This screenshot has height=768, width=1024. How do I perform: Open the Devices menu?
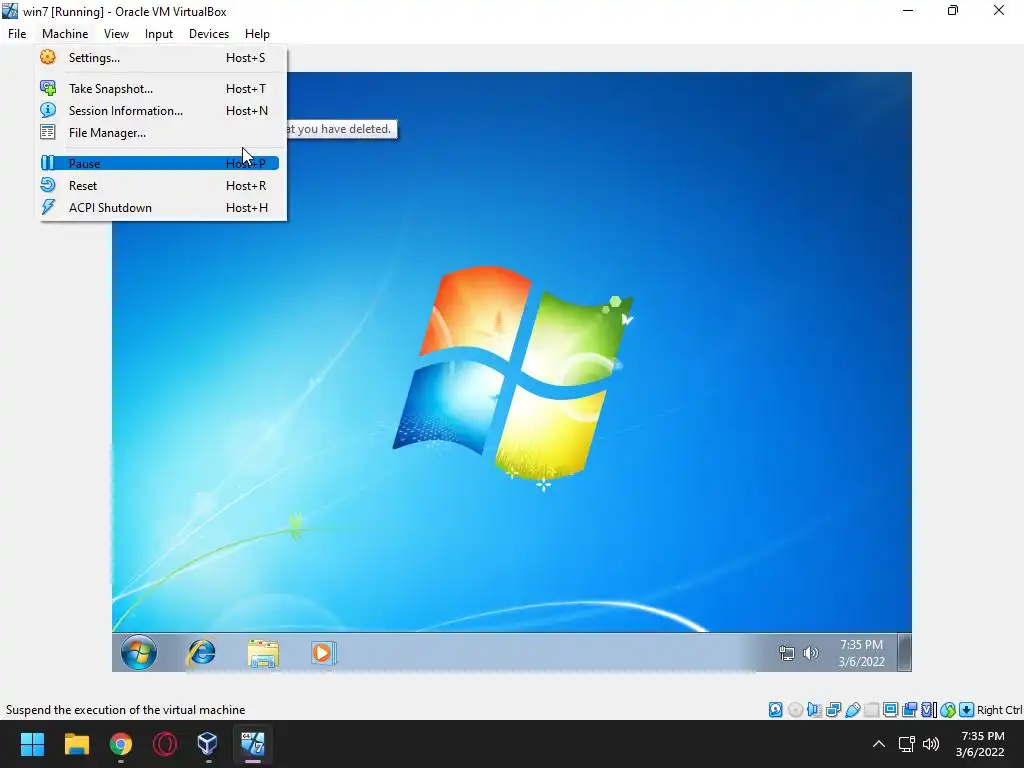point(209,34)
